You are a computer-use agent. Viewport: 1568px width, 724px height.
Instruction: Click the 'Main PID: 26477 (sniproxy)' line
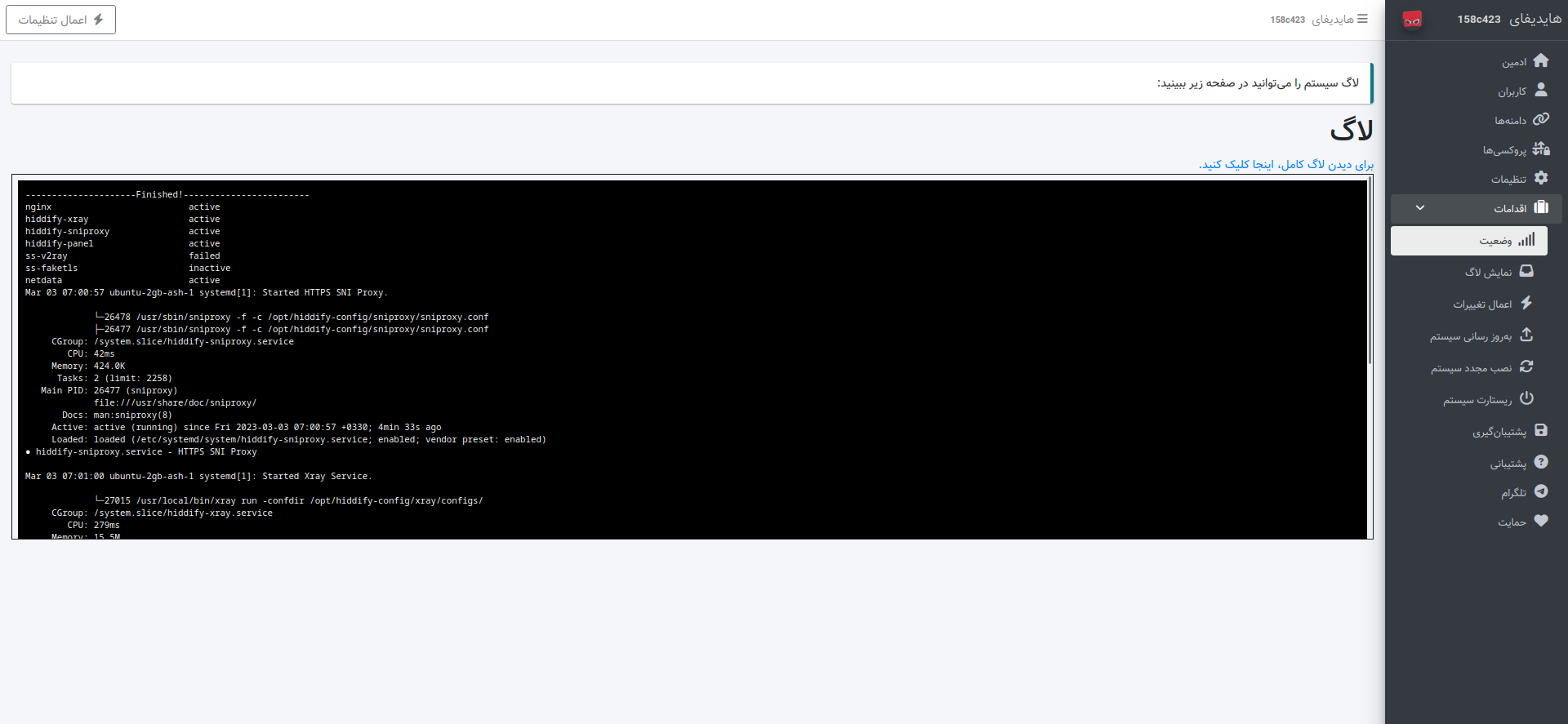(109, 390)
